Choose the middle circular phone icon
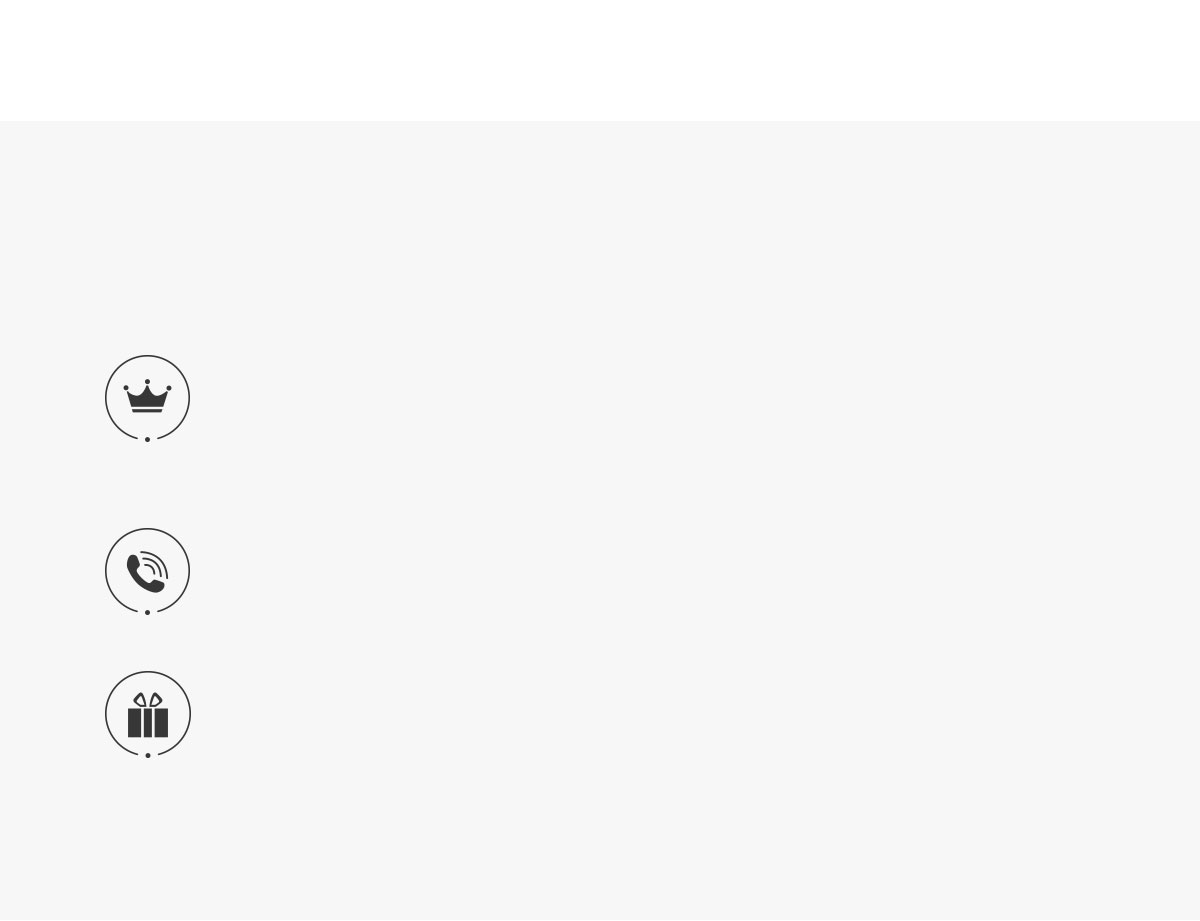Viewport: 1200px width, 921px height. (147, 571)
